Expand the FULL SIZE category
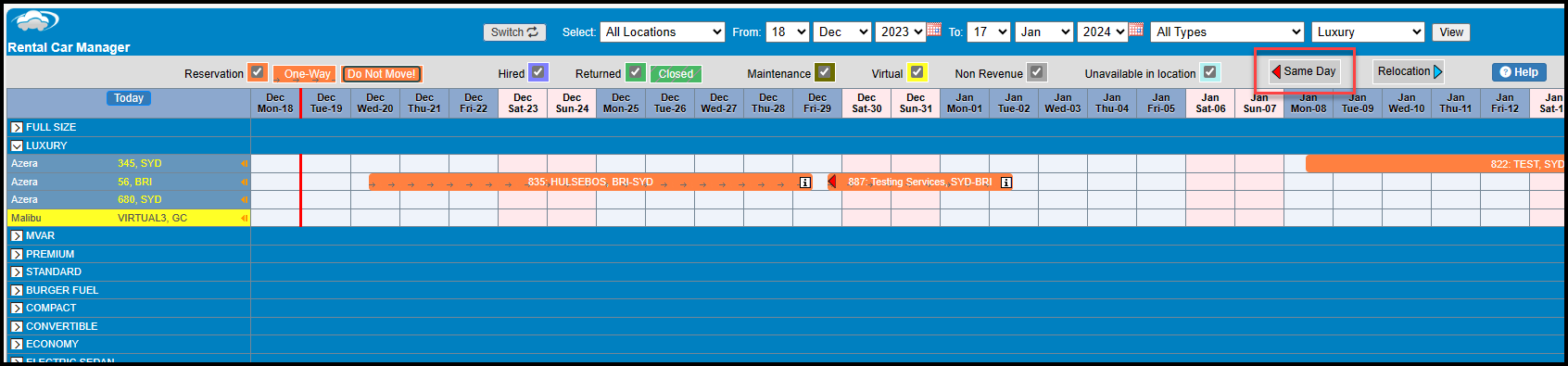The width and height of the screenshot is (1568, 366). (17, 128)
